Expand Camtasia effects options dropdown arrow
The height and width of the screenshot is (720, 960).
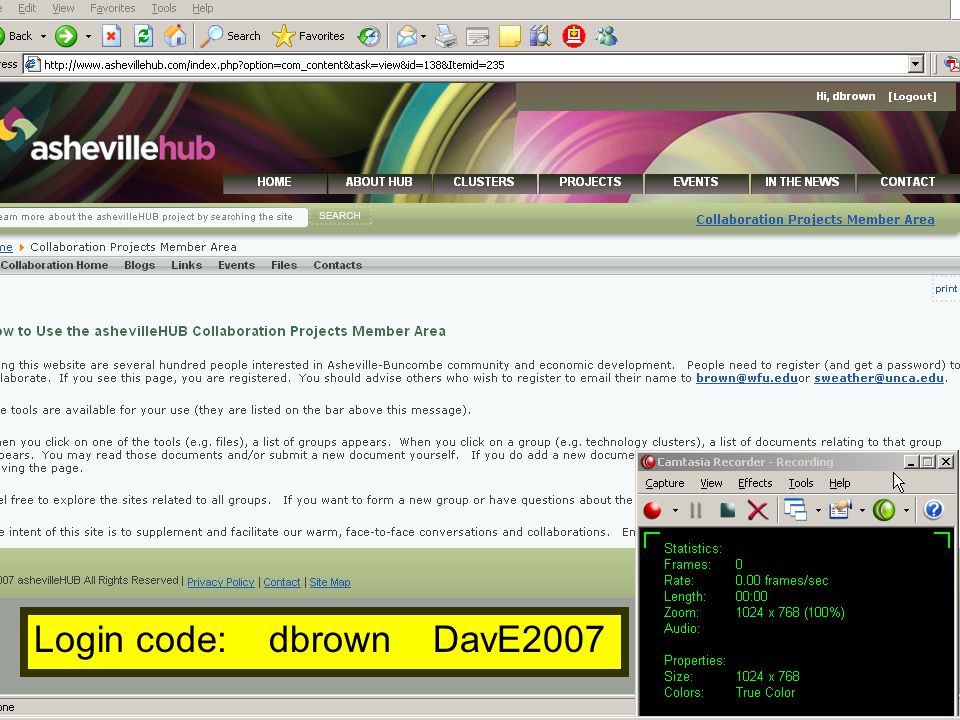[x=863, y=510]
